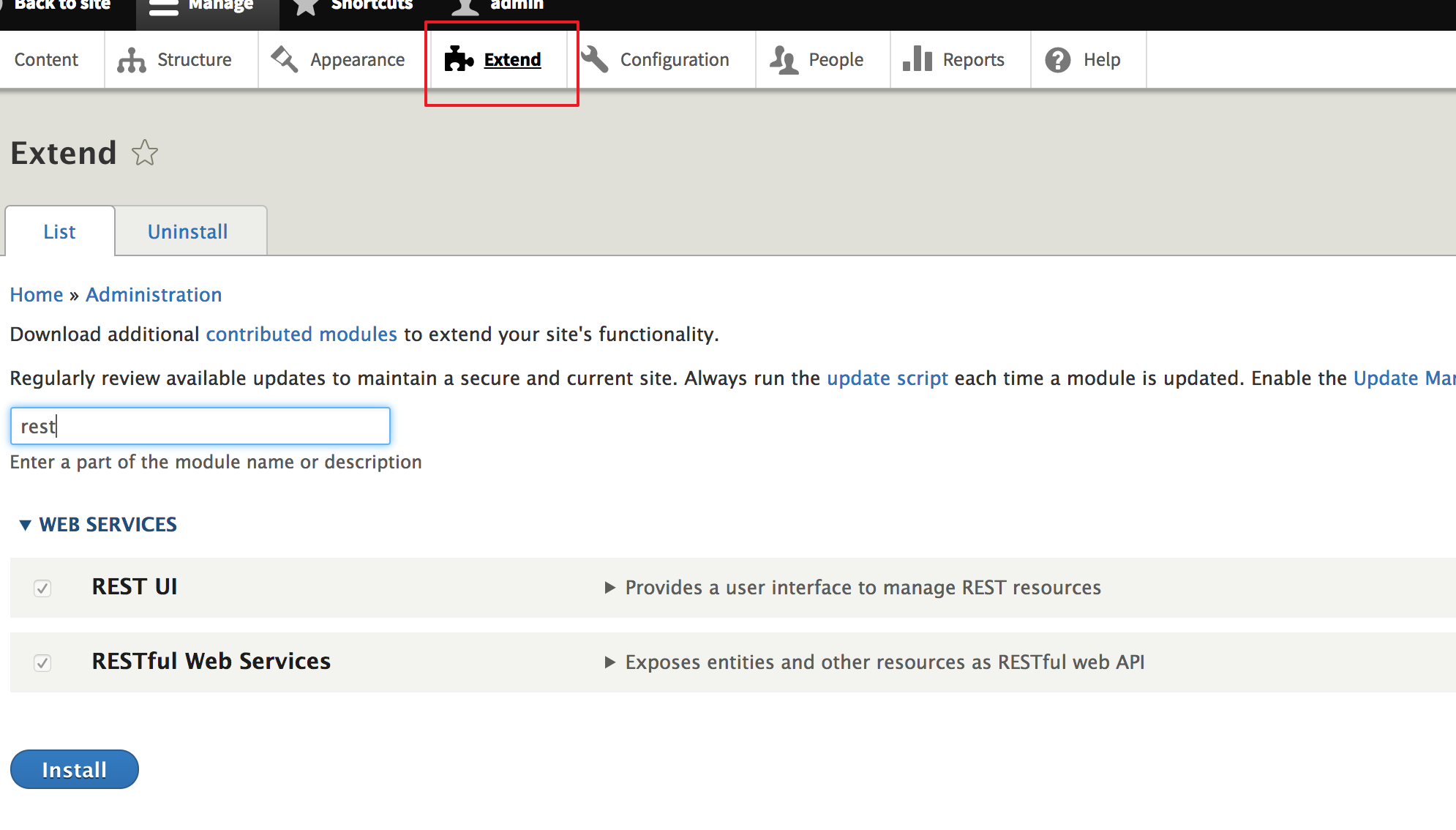
Task: Open the Content menu item
Action: point(46,60)
